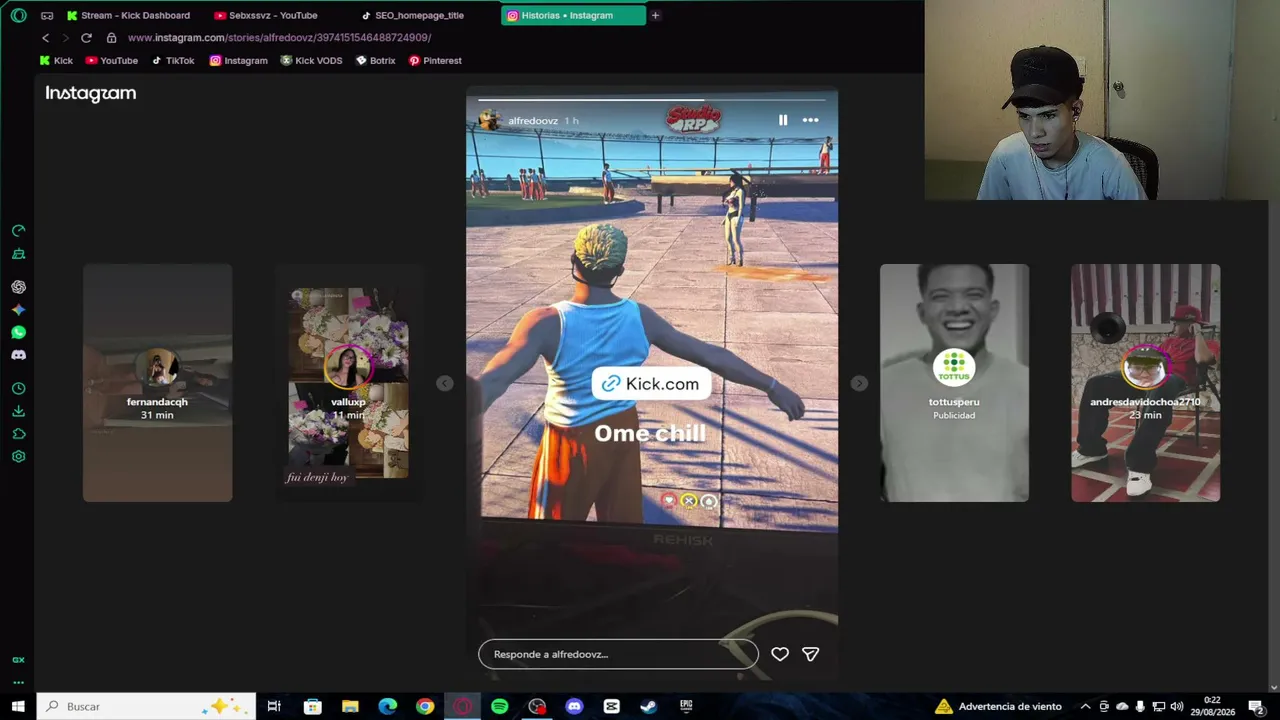The image size is (1280, 720).
Task: Open the Instagram bookmark
Action: 238,61
